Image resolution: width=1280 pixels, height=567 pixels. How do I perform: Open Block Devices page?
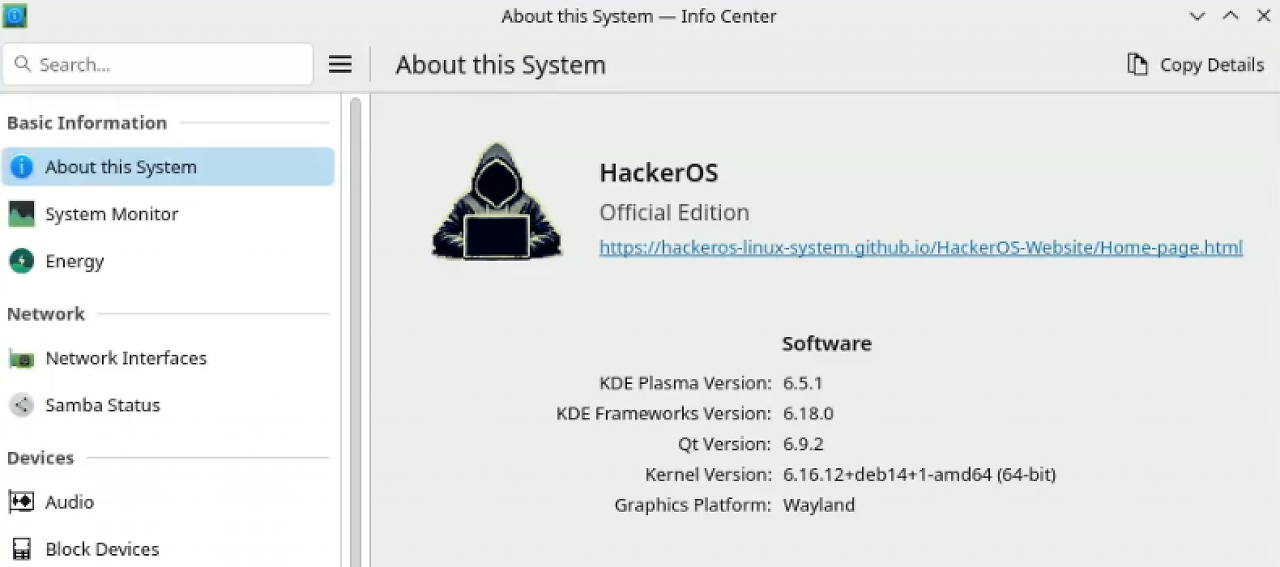point(168,549)
